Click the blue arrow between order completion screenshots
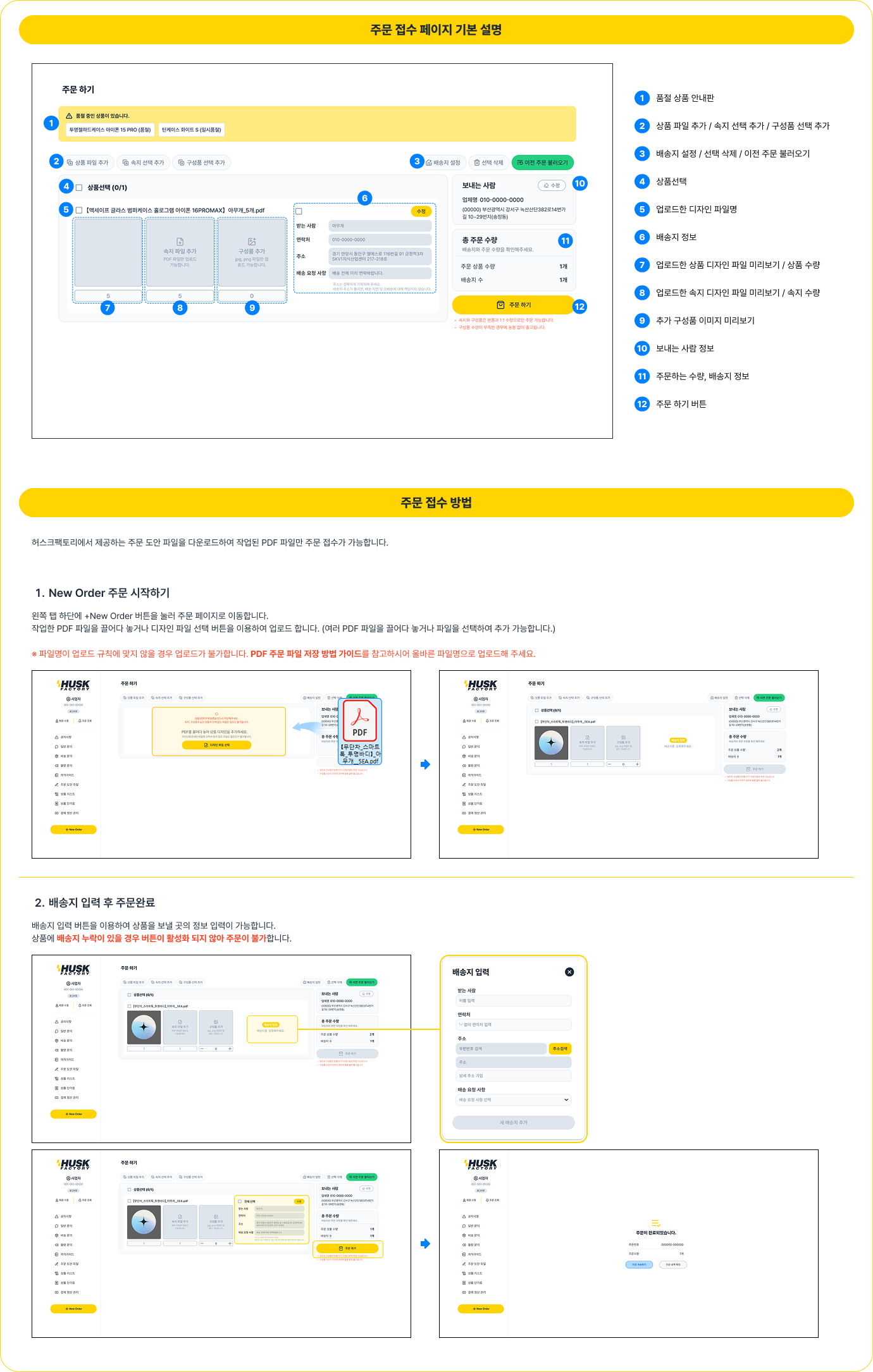This screenshot has height=1372, width=873. click(x=425, y=1244)
